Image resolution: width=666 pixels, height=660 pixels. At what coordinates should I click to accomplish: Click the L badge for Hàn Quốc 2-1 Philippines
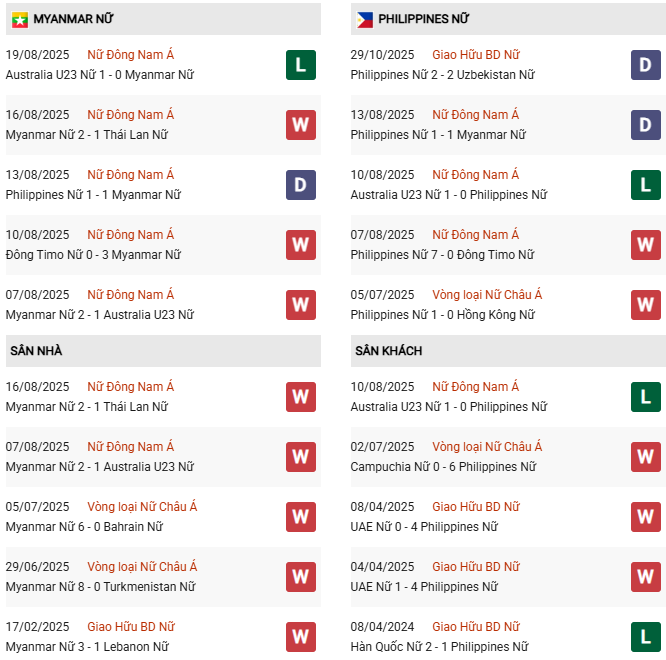[645, 637]
